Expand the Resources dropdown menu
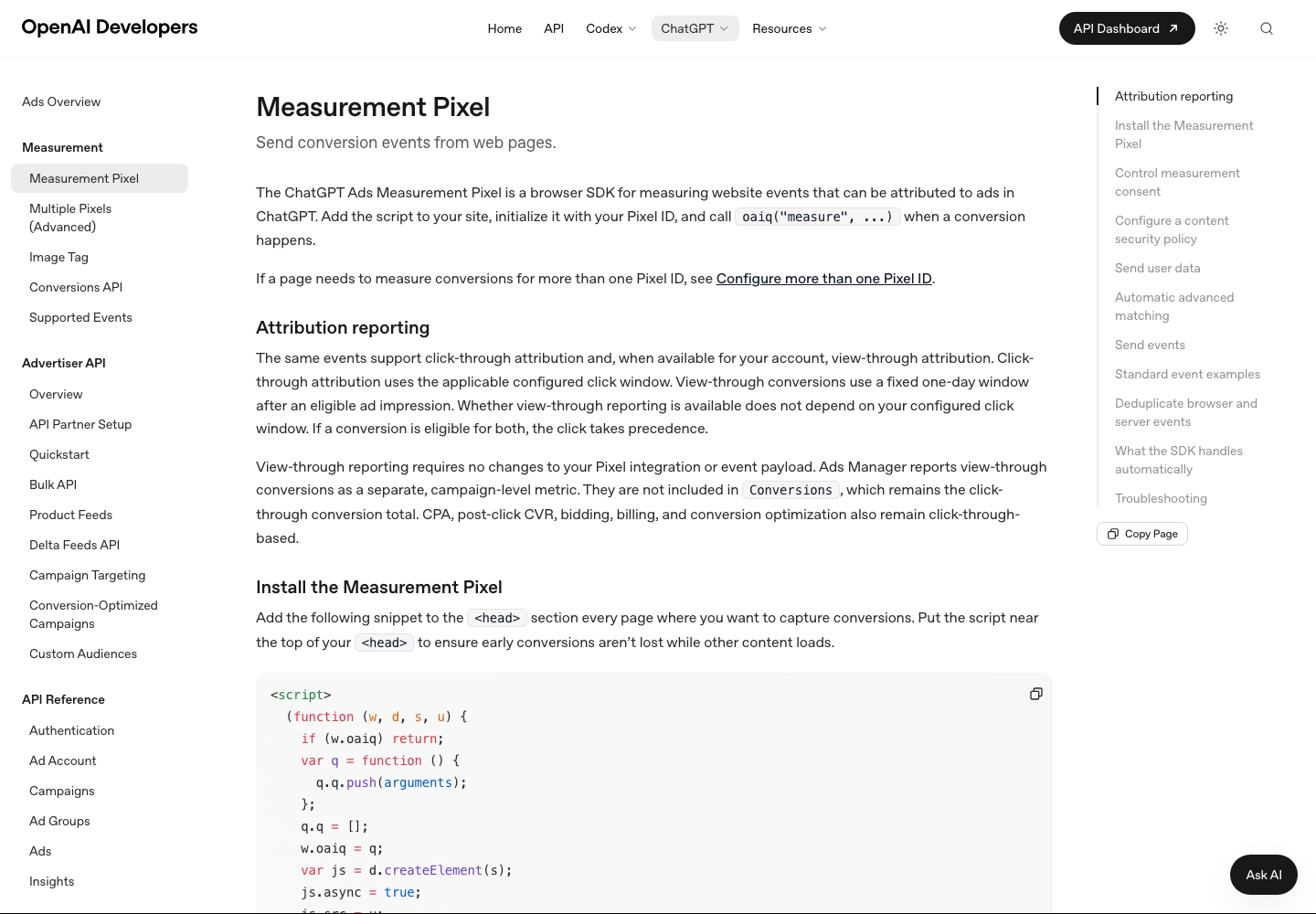Image resolution: width=1316 pixels, height=914 pixels. pos(790,28)
